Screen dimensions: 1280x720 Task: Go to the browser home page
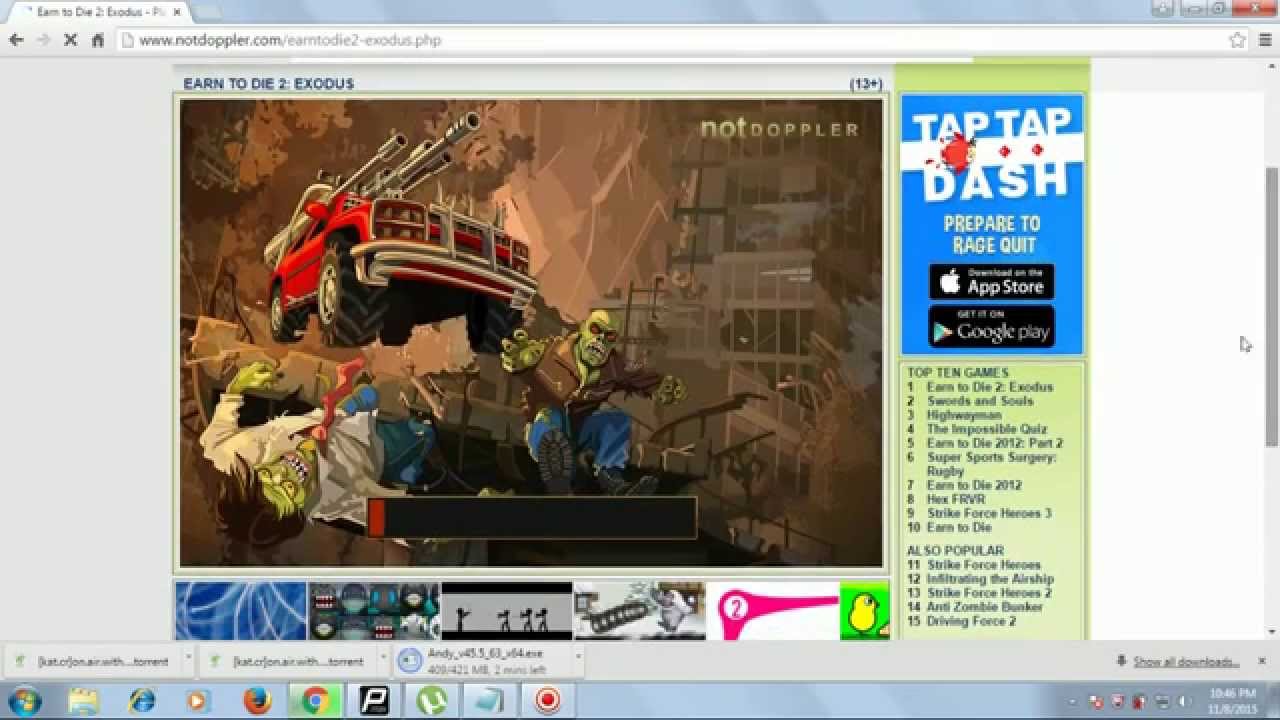click(98, 40)
